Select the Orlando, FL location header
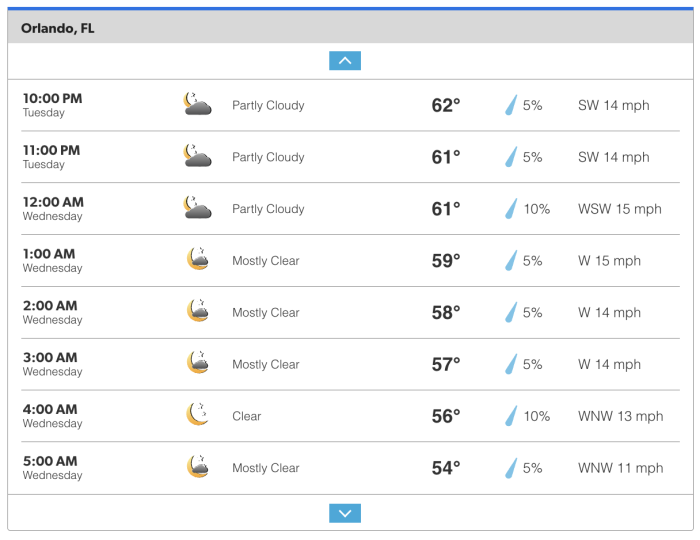 coord(58,28)
